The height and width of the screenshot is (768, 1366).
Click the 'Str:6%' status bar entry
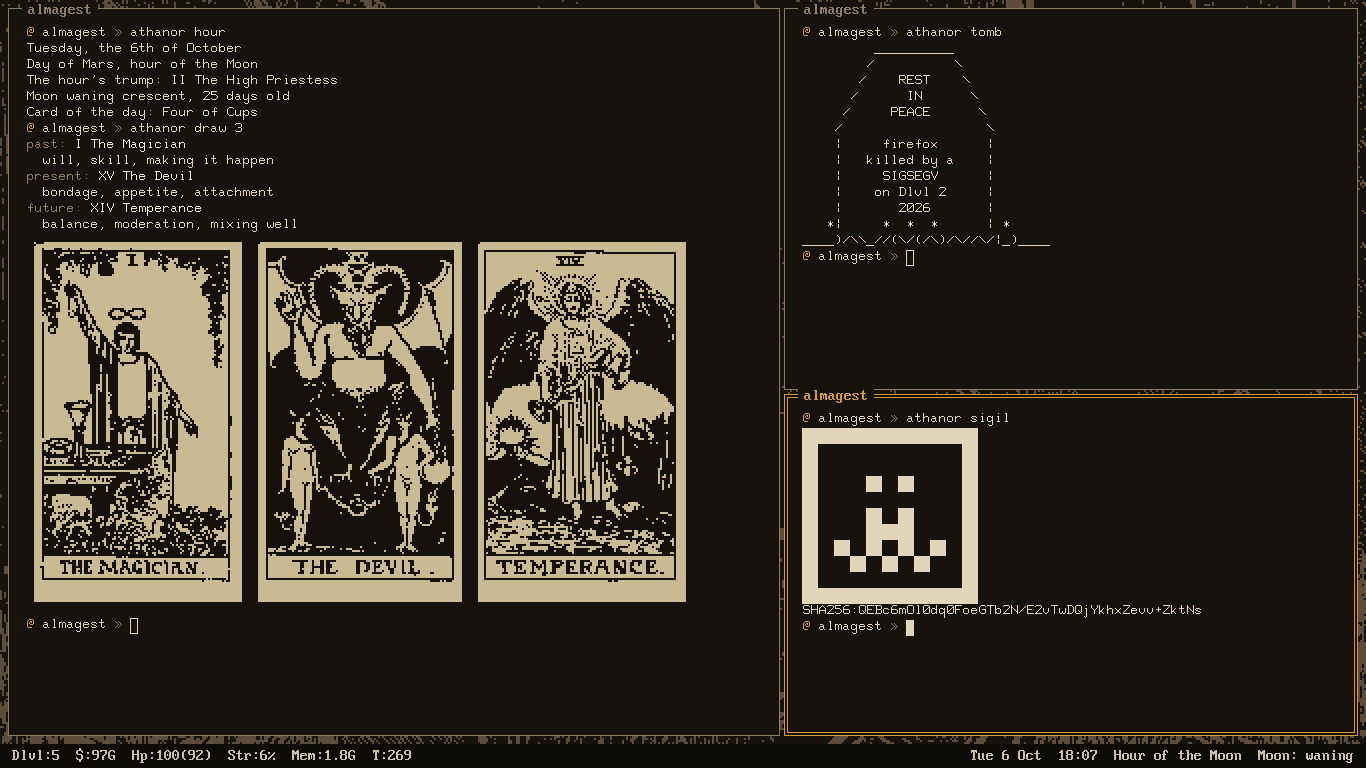[252, 756]
